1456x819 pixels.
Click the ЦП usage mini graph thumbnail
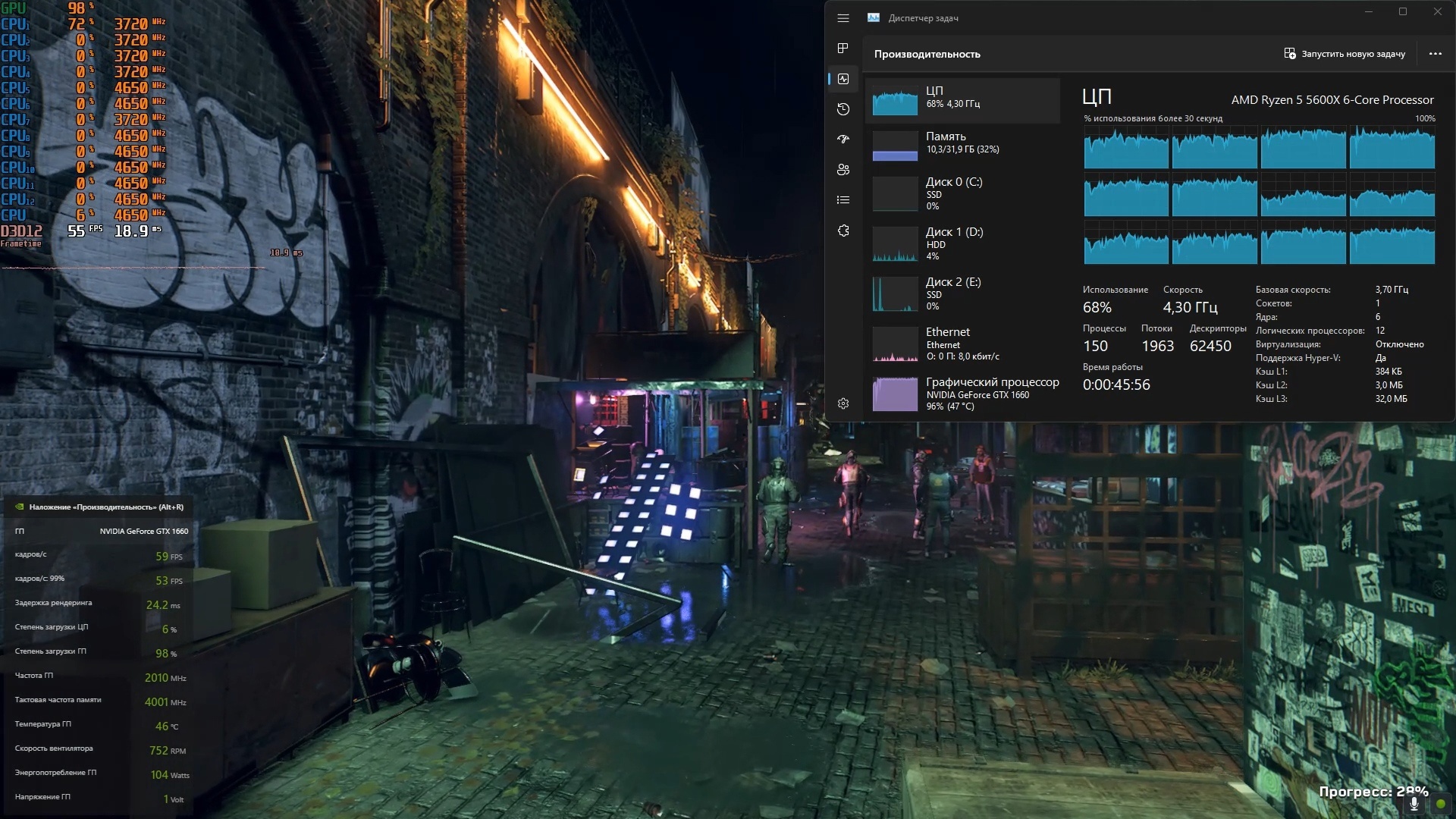(x=895, y=101)
